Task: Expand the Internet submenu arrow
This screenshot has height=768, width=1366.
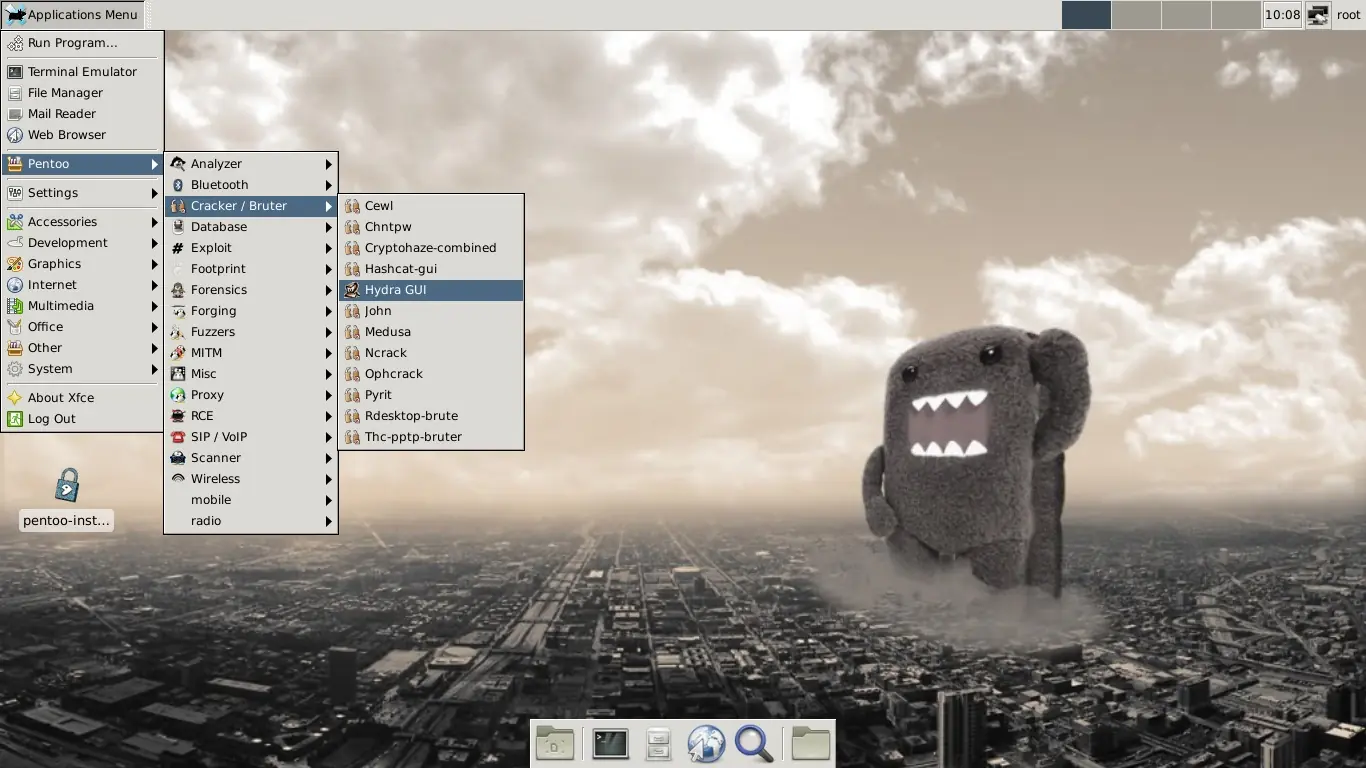Action: pos(154,285)
